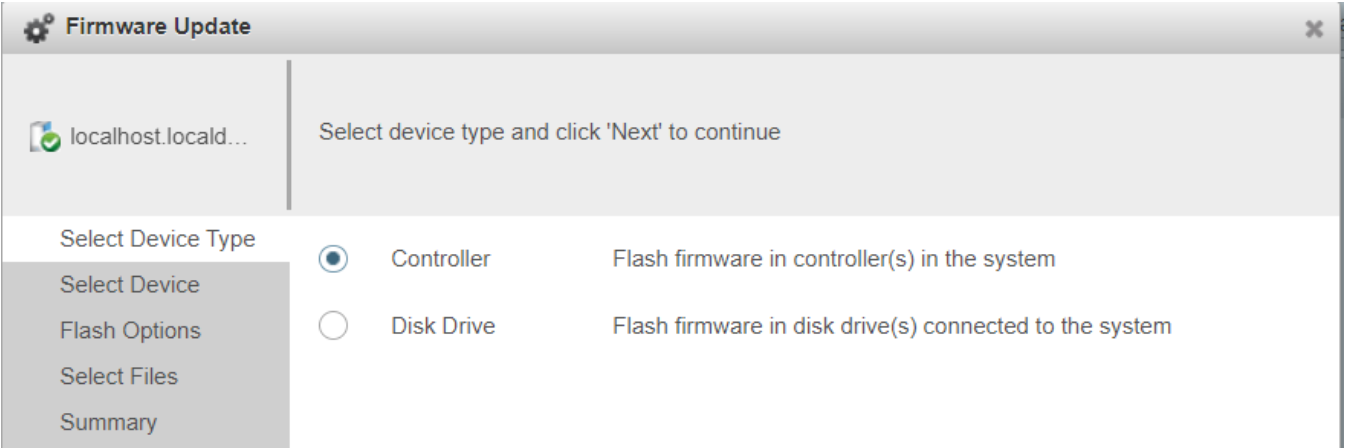Click the localhost.locald... hostname label
Viewport: 1345px width, 448px height.
(160, 138)
